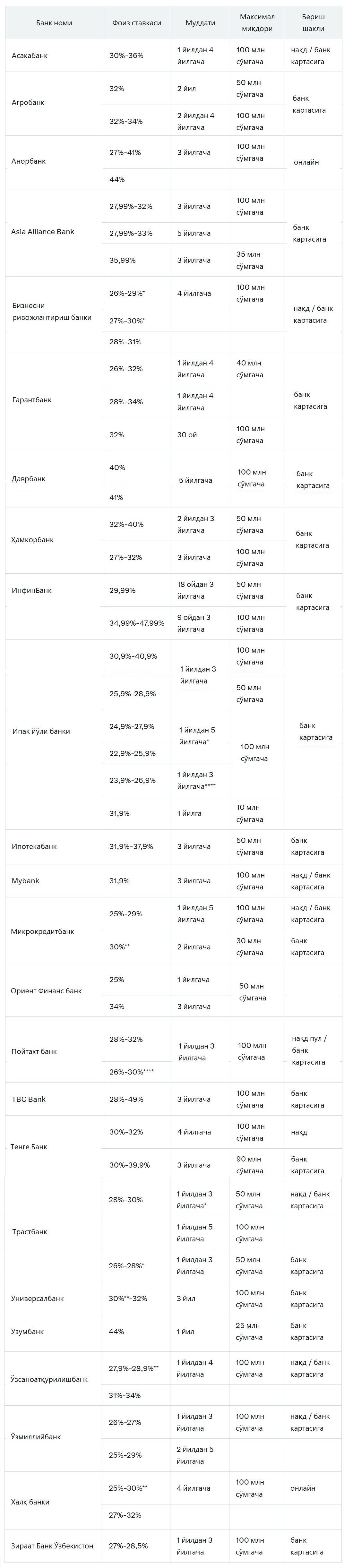Click the 34,99%-47,99% rate cell

(136, 623)
